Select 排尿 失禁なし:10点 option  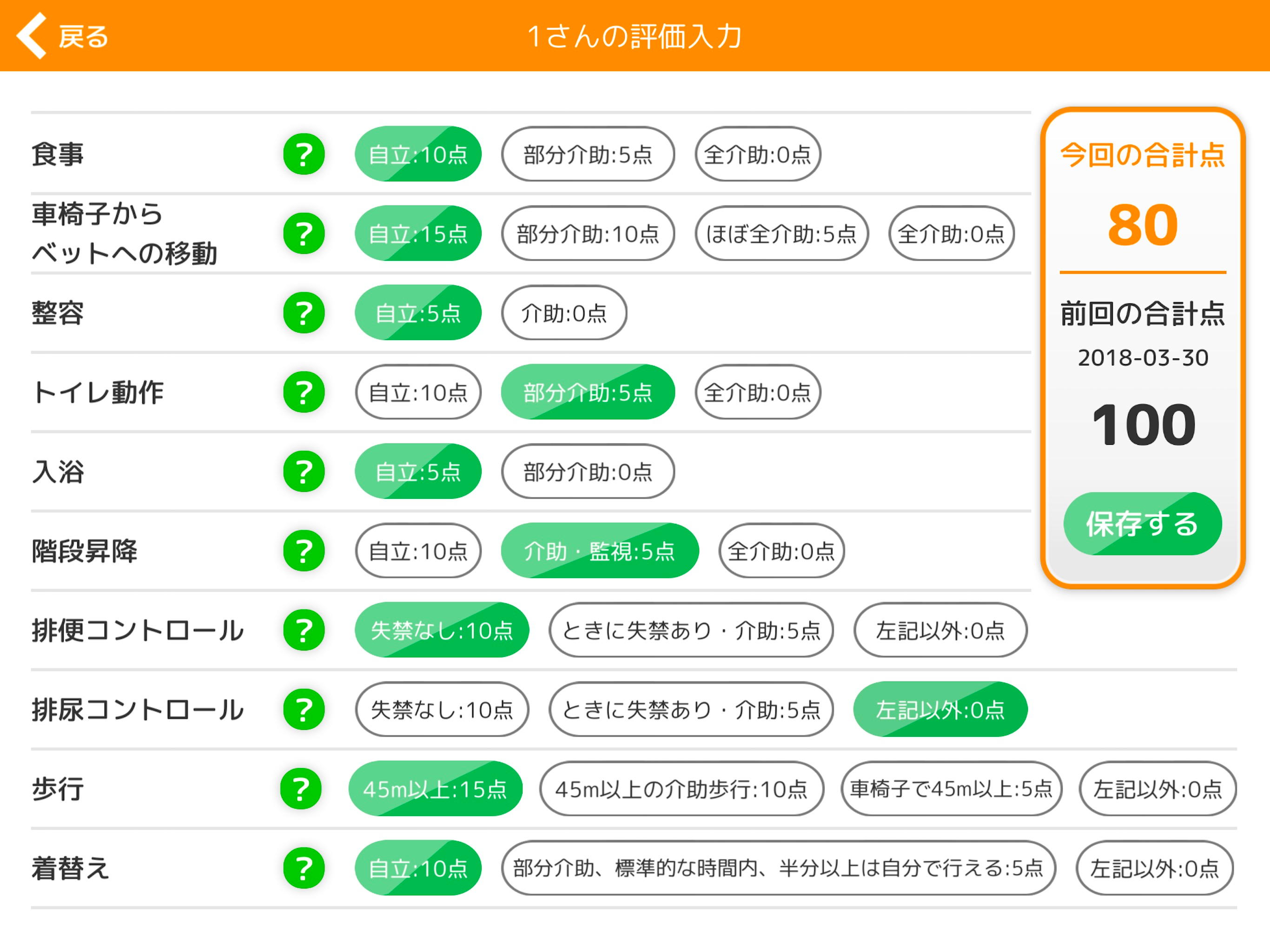click(442, 709)
